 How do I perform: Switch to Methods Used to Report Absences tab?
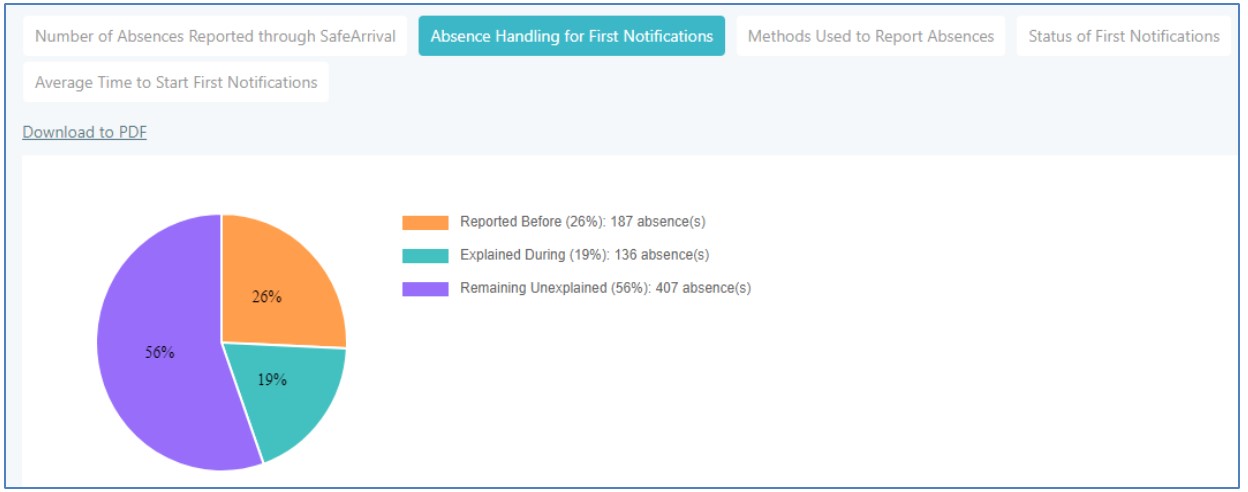870,36
